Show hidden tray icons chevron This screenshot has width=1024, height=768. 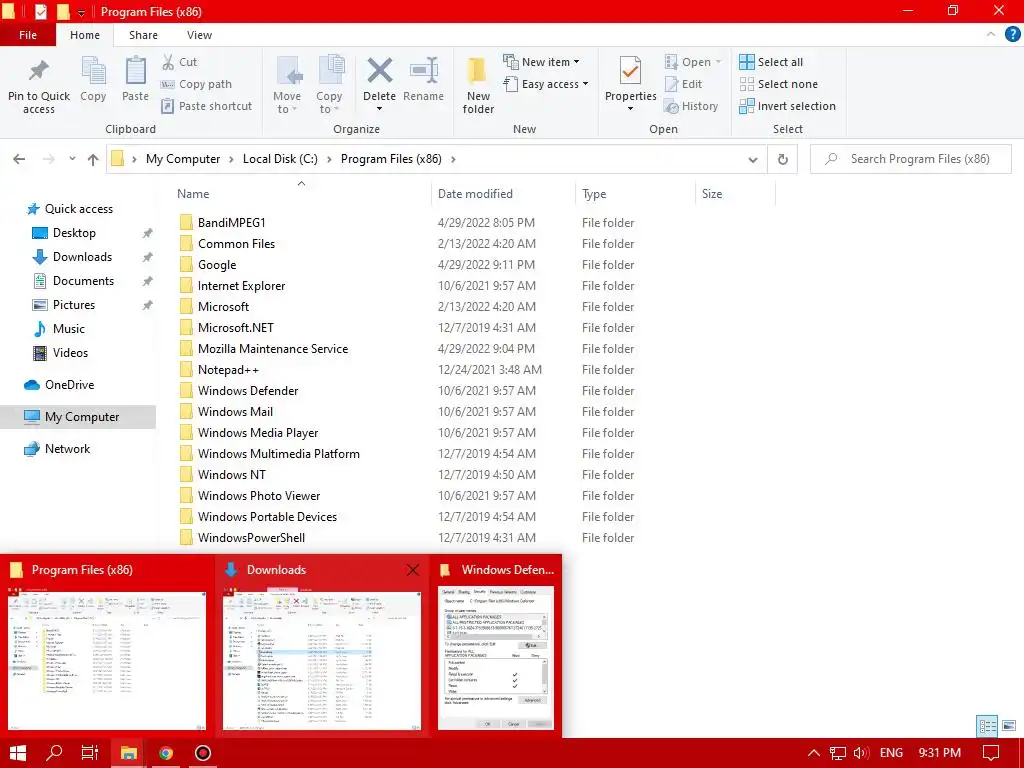(814, 753)
